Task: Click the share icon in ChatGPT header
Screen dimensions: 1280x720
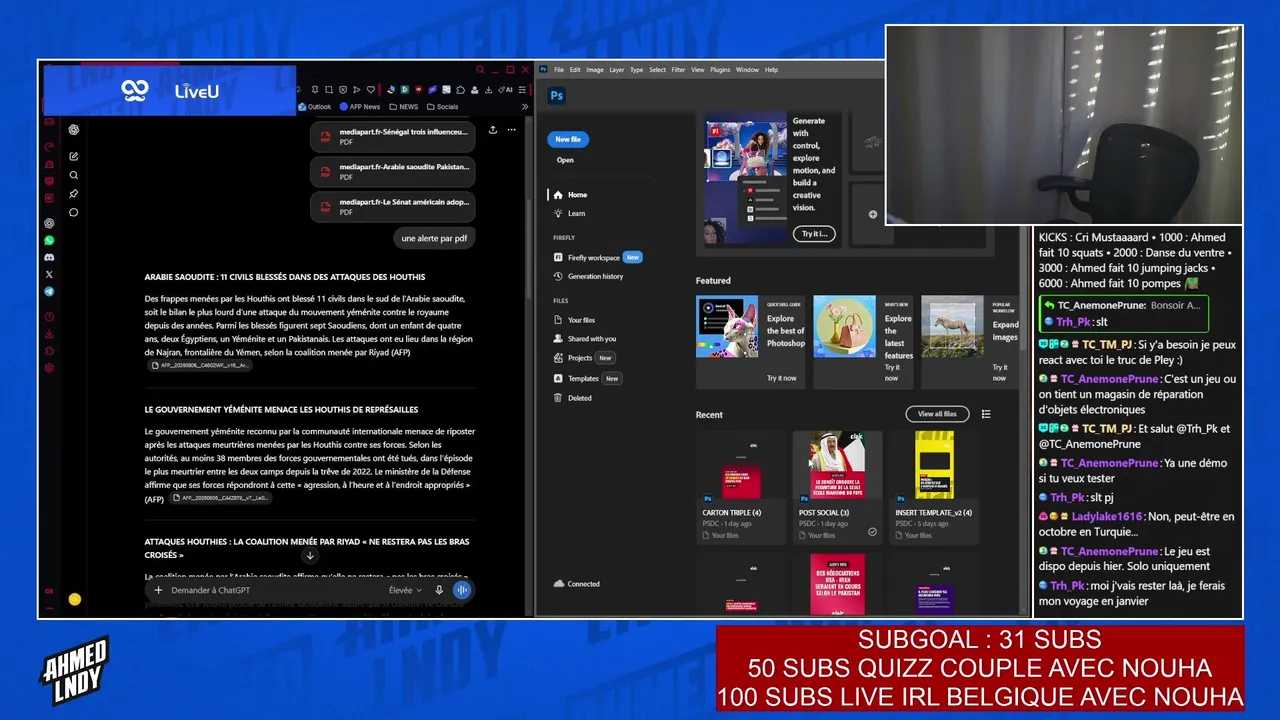Action: (493, 130)
